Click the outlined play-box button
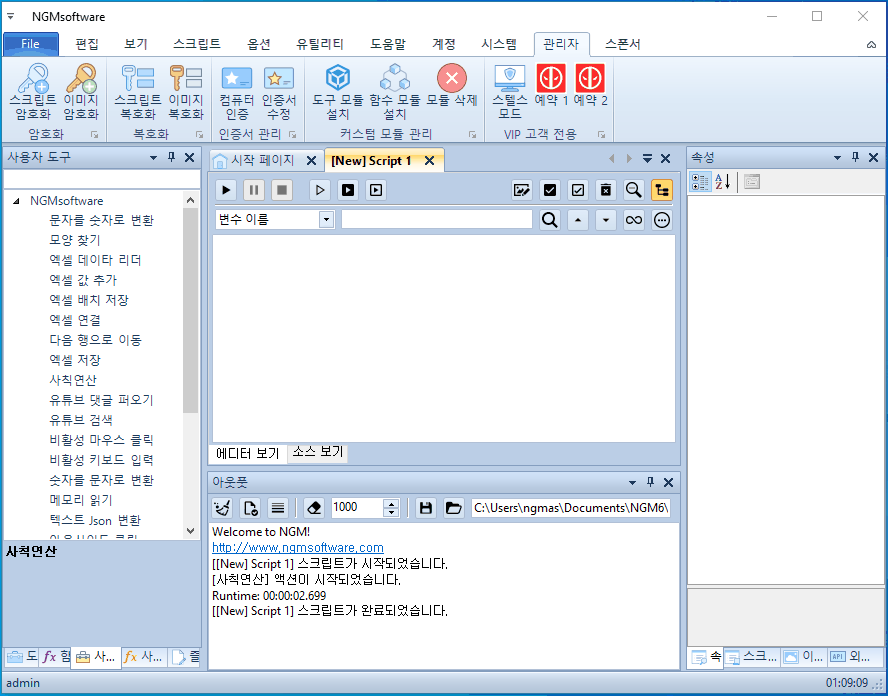 click(375, 190)
